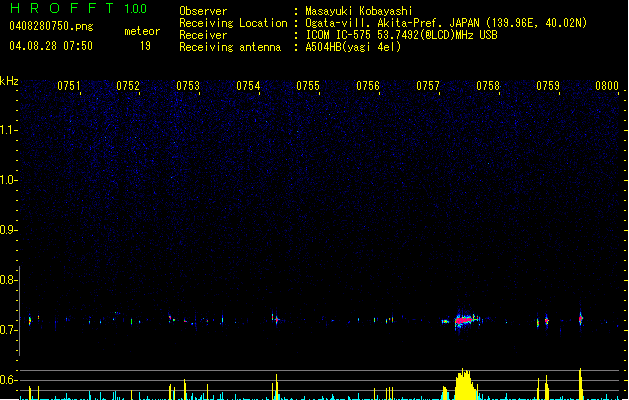Click the 0752 time marker
The image size is (629, 400).
coord(128,86)
